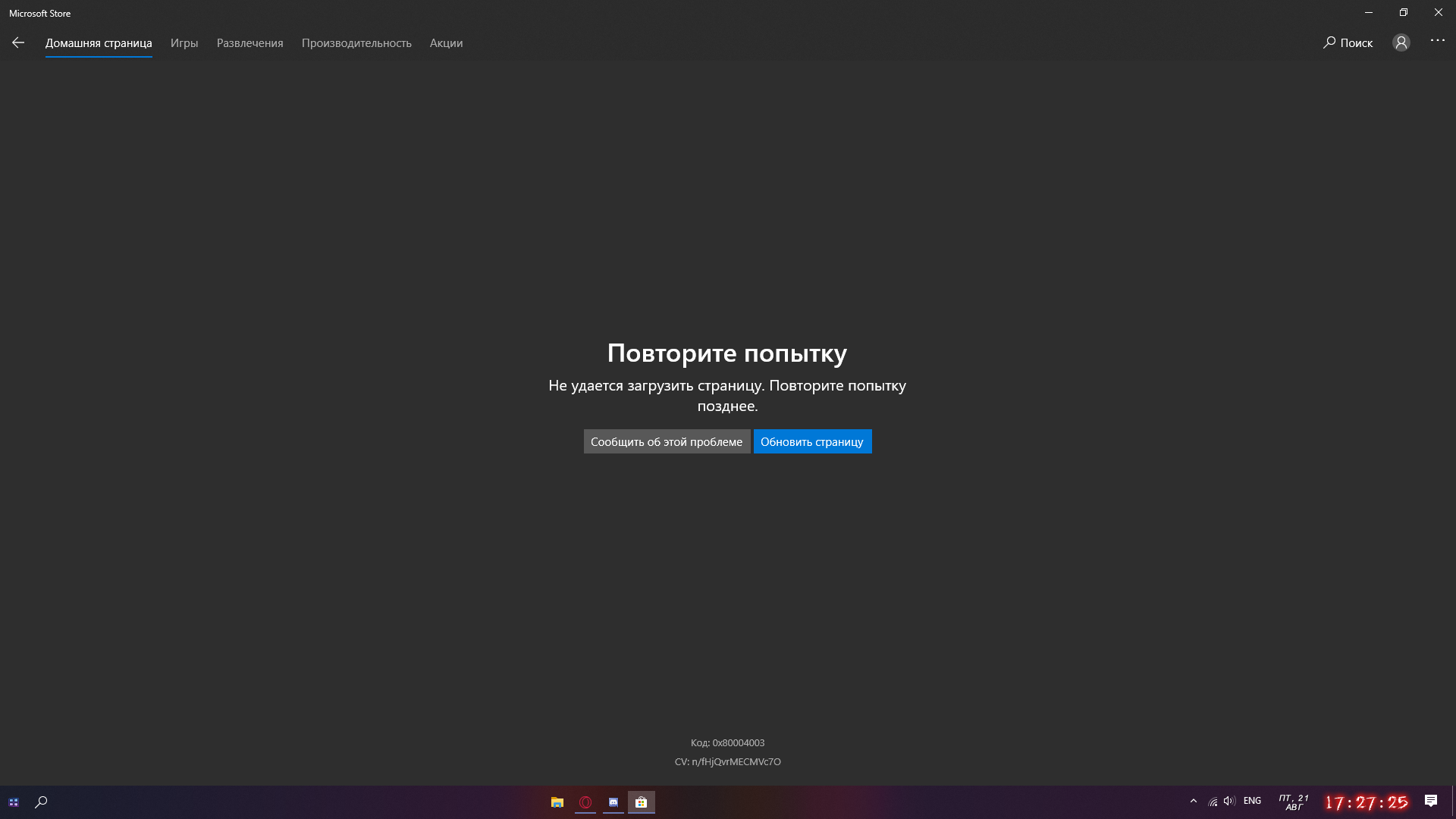Switch to the Игры tab
Viewport: 1456px width, 819px height.
pyautogui.click(x=184, y=43)
